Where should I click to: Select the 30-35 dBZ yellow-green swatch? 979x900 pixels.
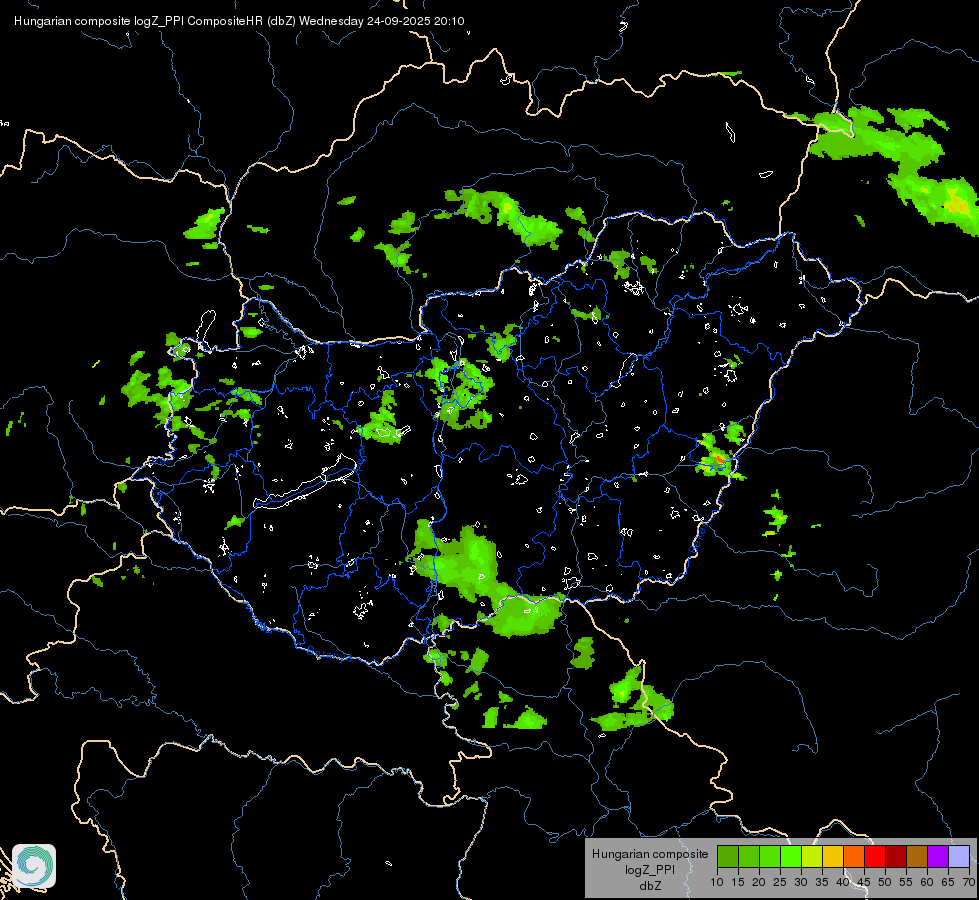[812, 856]
